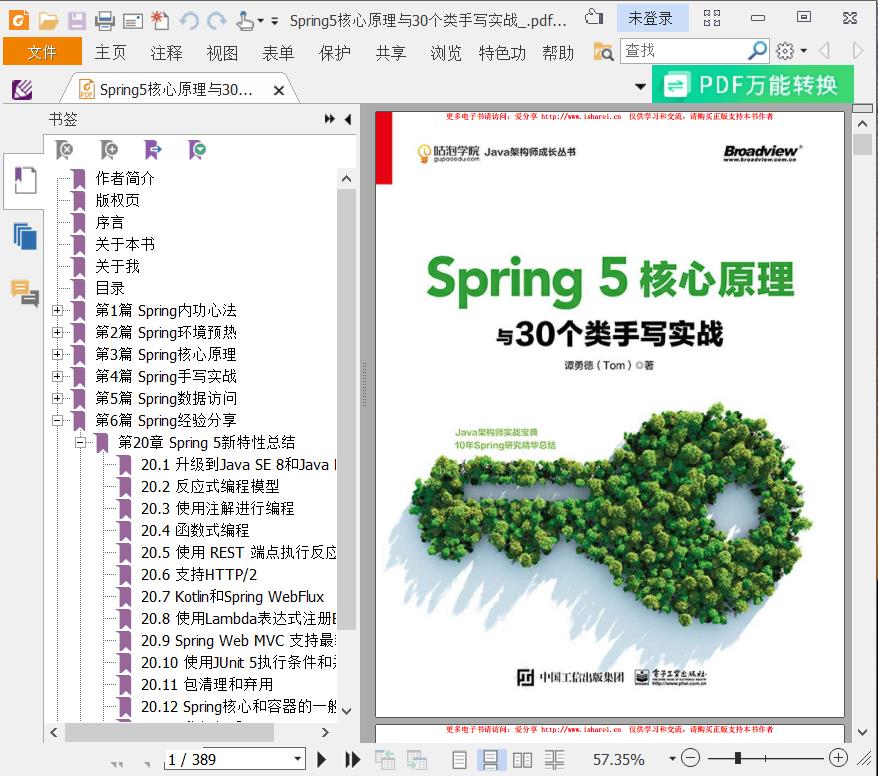Screen dimensions: 878x776
Task: Click the bookmark with green circle icon
Action: (x=197, y=149)
